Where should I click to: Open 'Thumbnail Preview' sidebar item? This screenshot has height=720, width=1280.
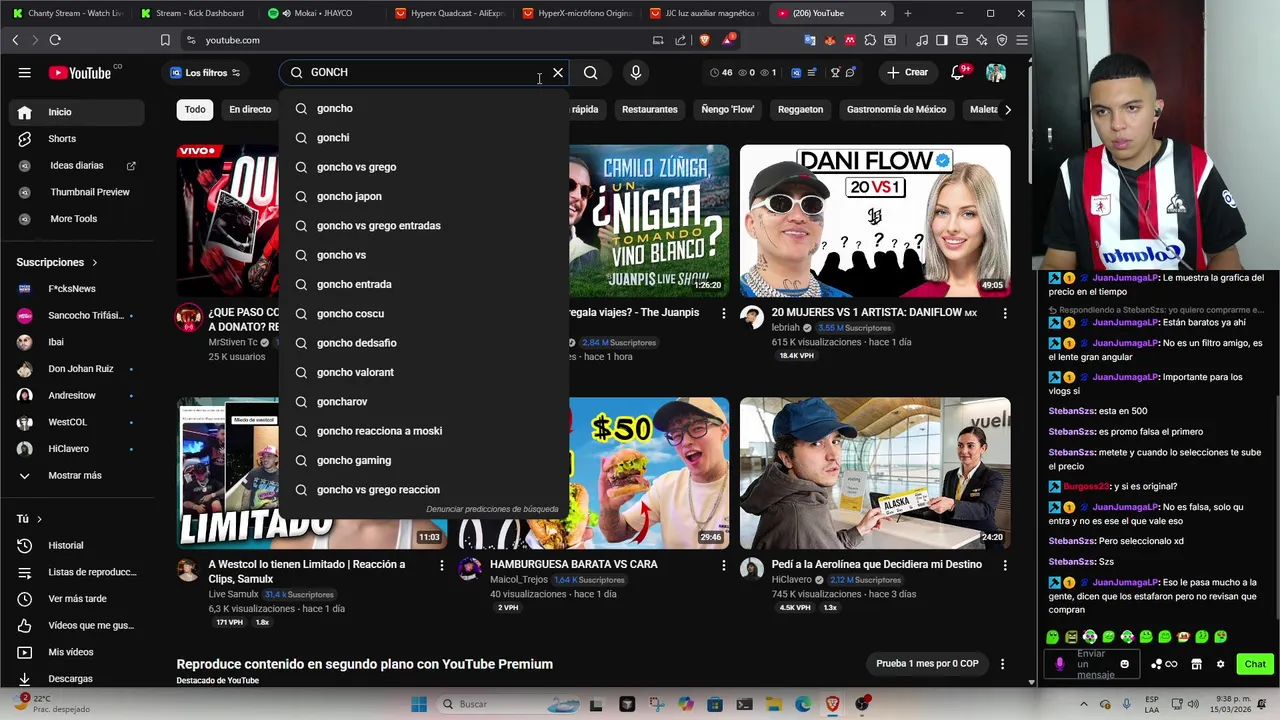[77, 192]
